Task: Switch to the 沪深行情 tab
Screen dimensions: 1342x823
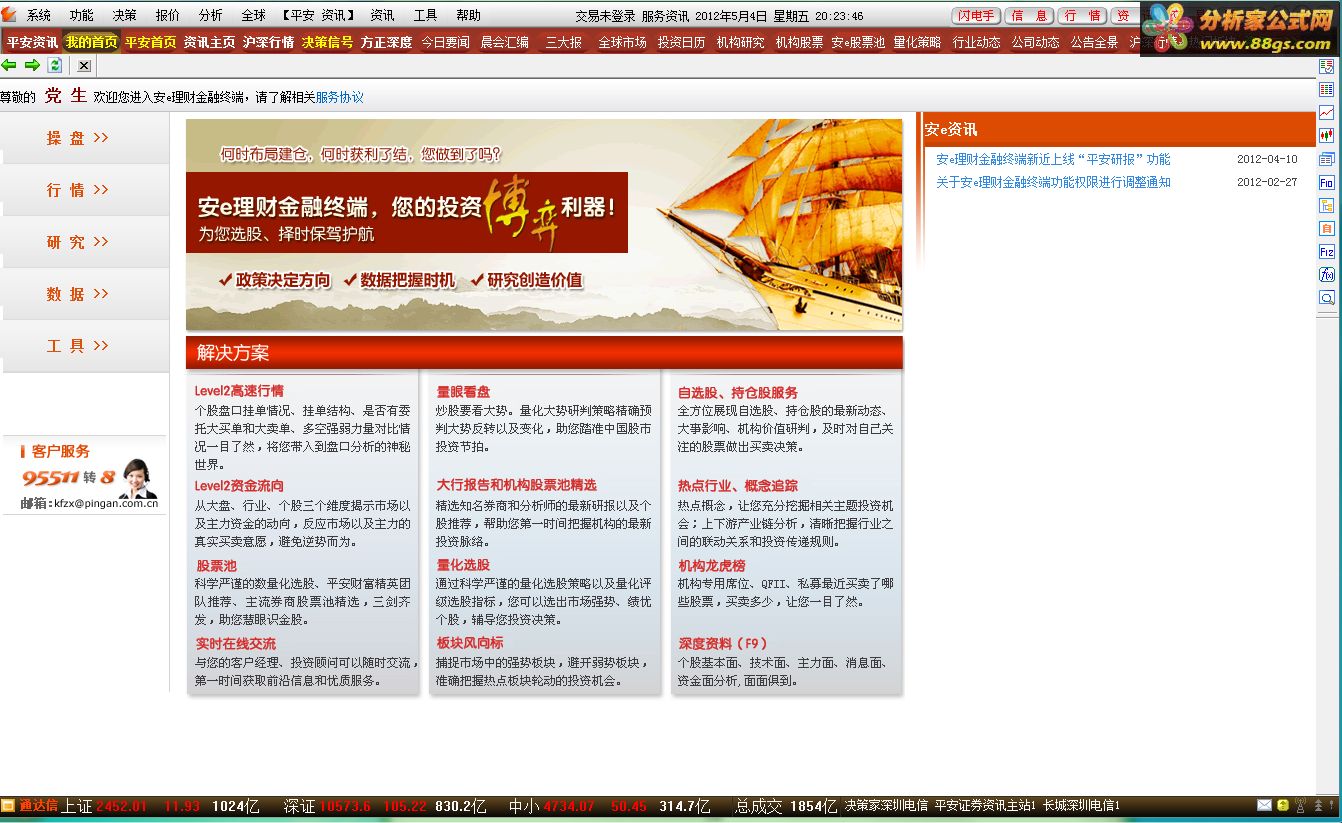Action: (x=268, y=42)
